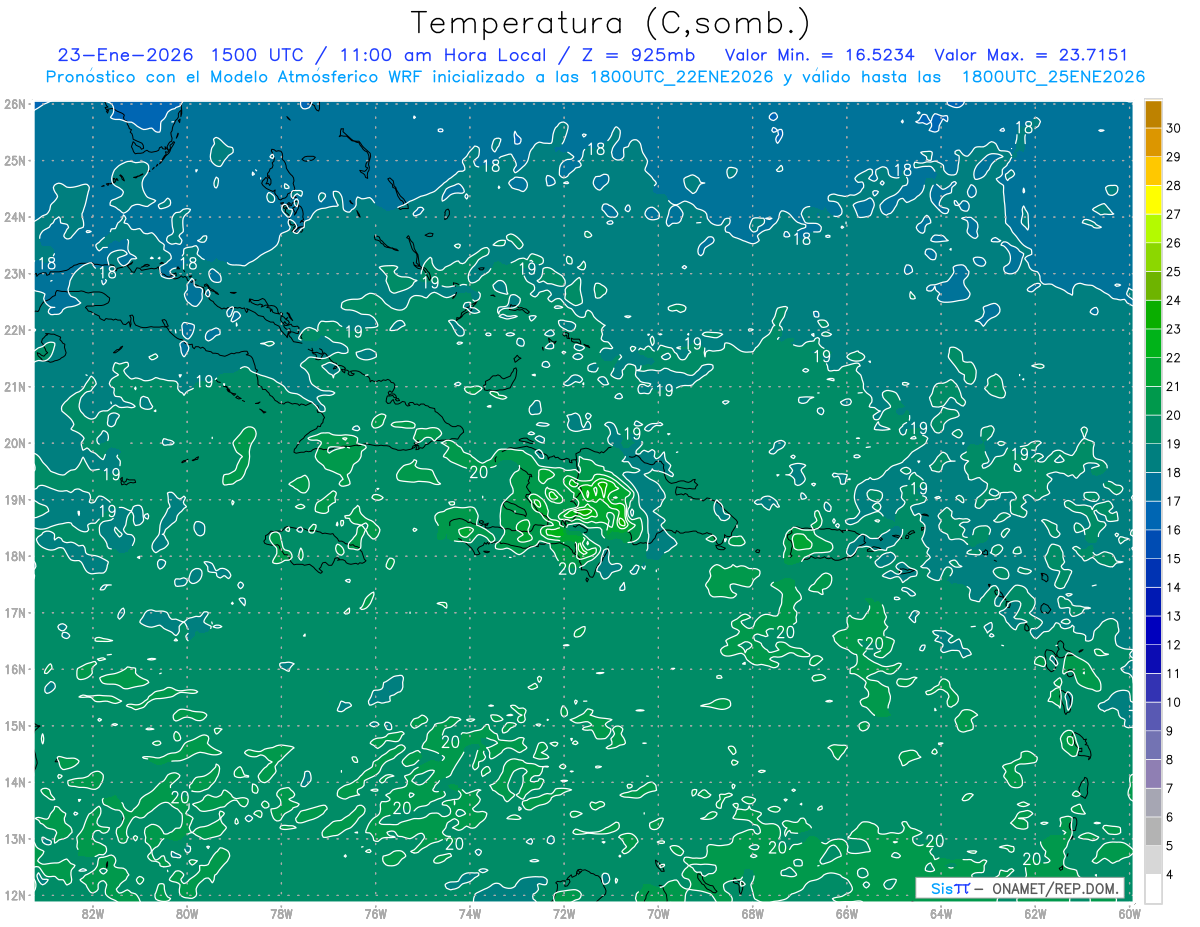Click the "Valor Min. = 16.5234" readout
Image resolution: width=1200 pixels, height=927 pixels.
click(819, 55)
